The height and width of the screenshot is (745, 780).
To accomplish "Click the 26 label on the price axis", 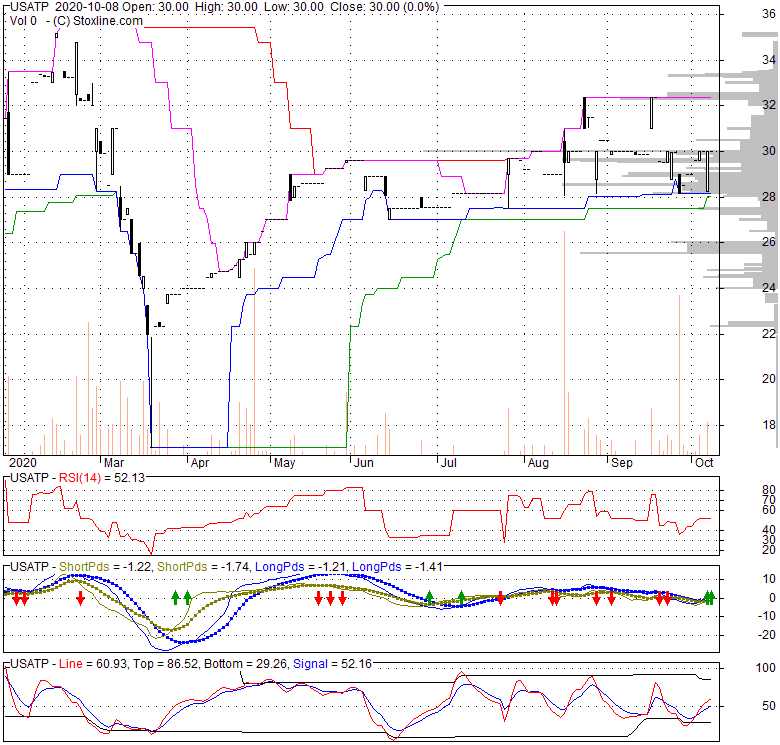I will (769, 242).
